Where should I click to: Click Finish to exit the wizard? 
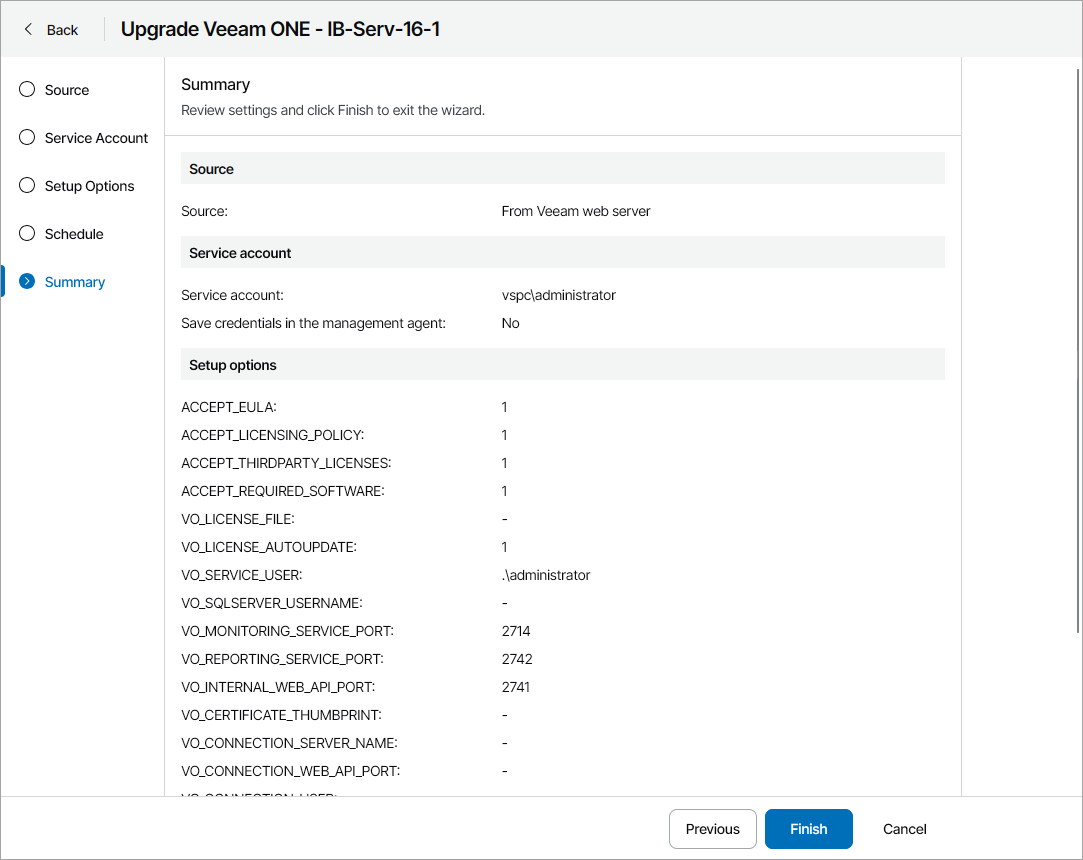click(808, 829)
